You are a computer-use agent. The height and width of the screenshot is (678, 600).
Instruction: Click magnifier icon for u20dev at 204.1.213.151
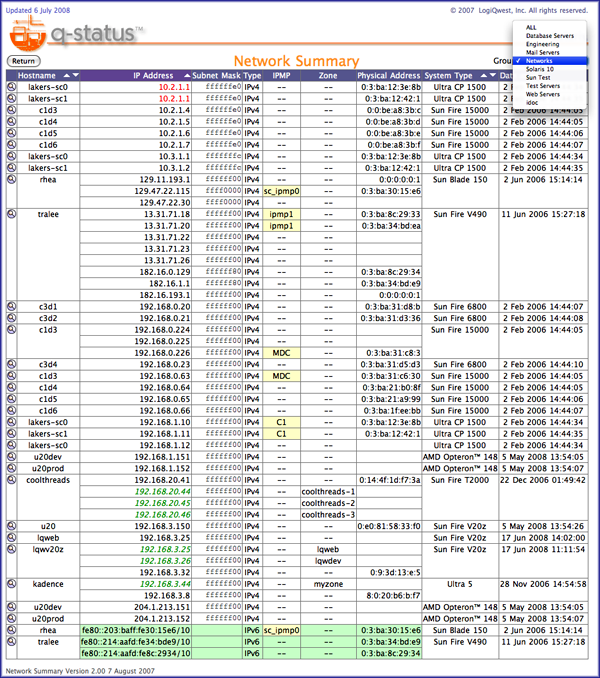coord(12,607)
